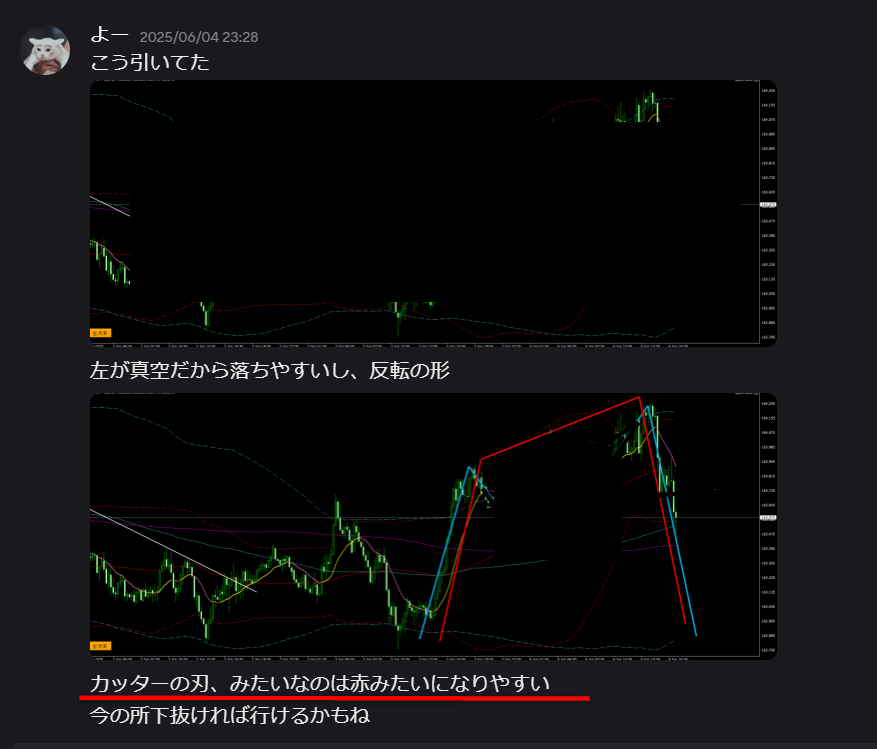The width and height of the screenshot is (877, 749).
Task: Click the orange label in the second chart
Action: point(101,645)
